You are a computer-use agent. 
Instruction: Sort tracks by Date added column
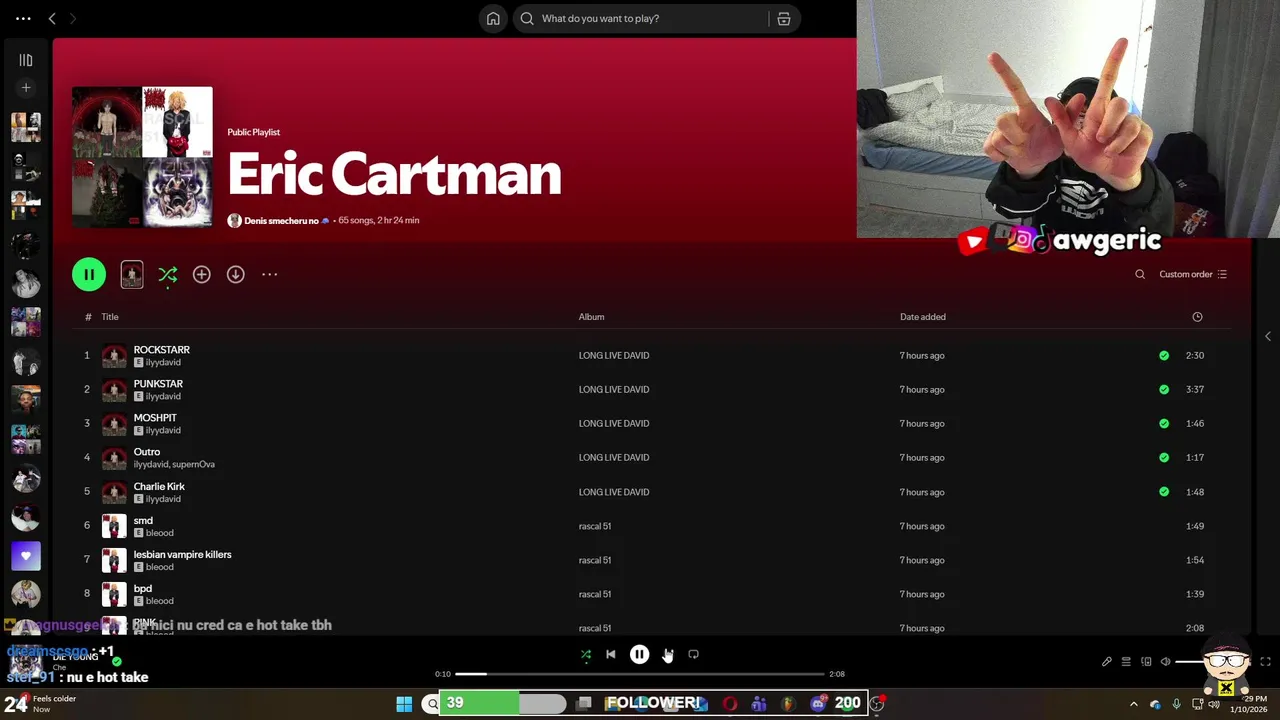coord(922,317)
